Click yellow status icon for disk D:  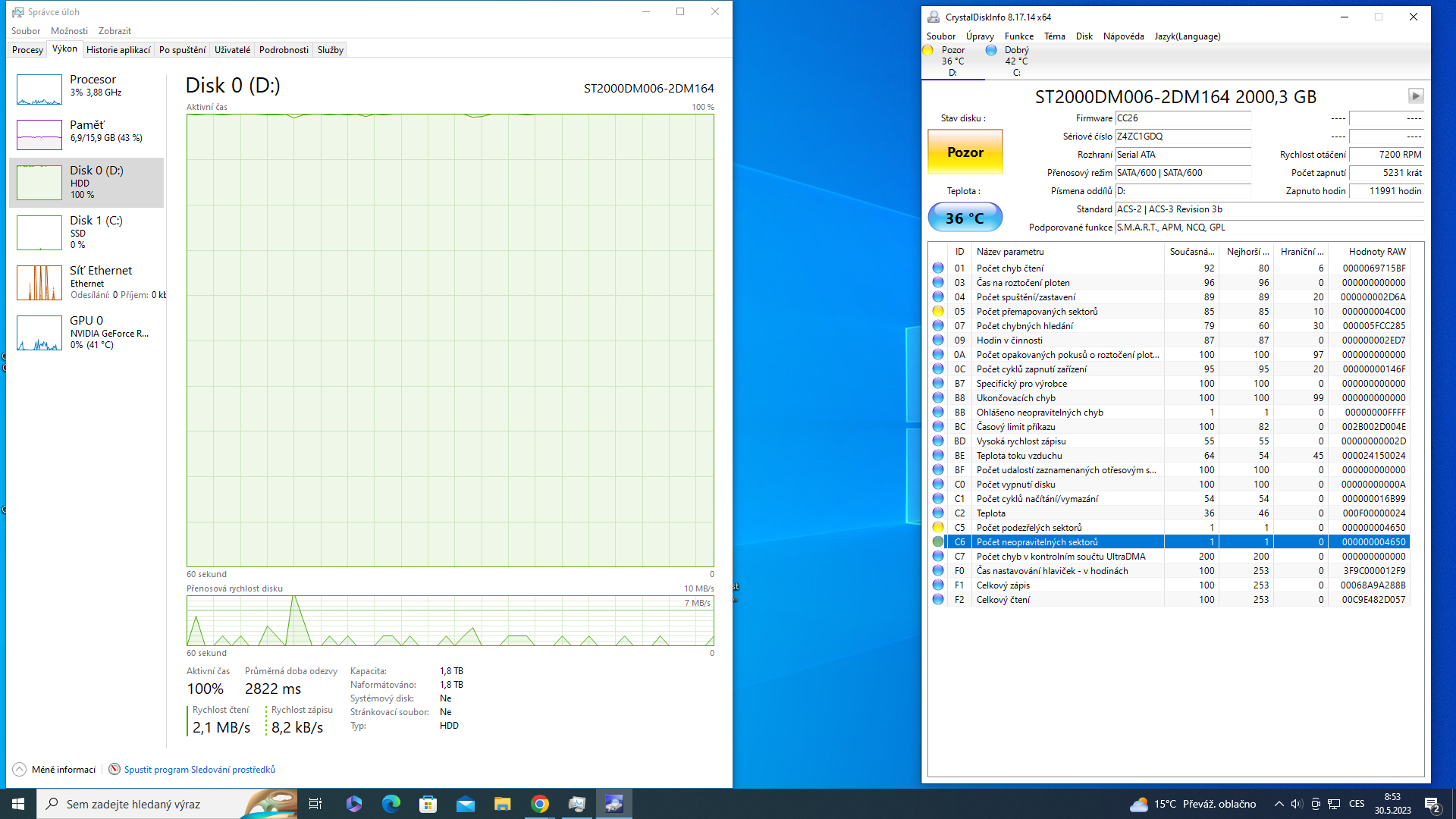(927, 50)
